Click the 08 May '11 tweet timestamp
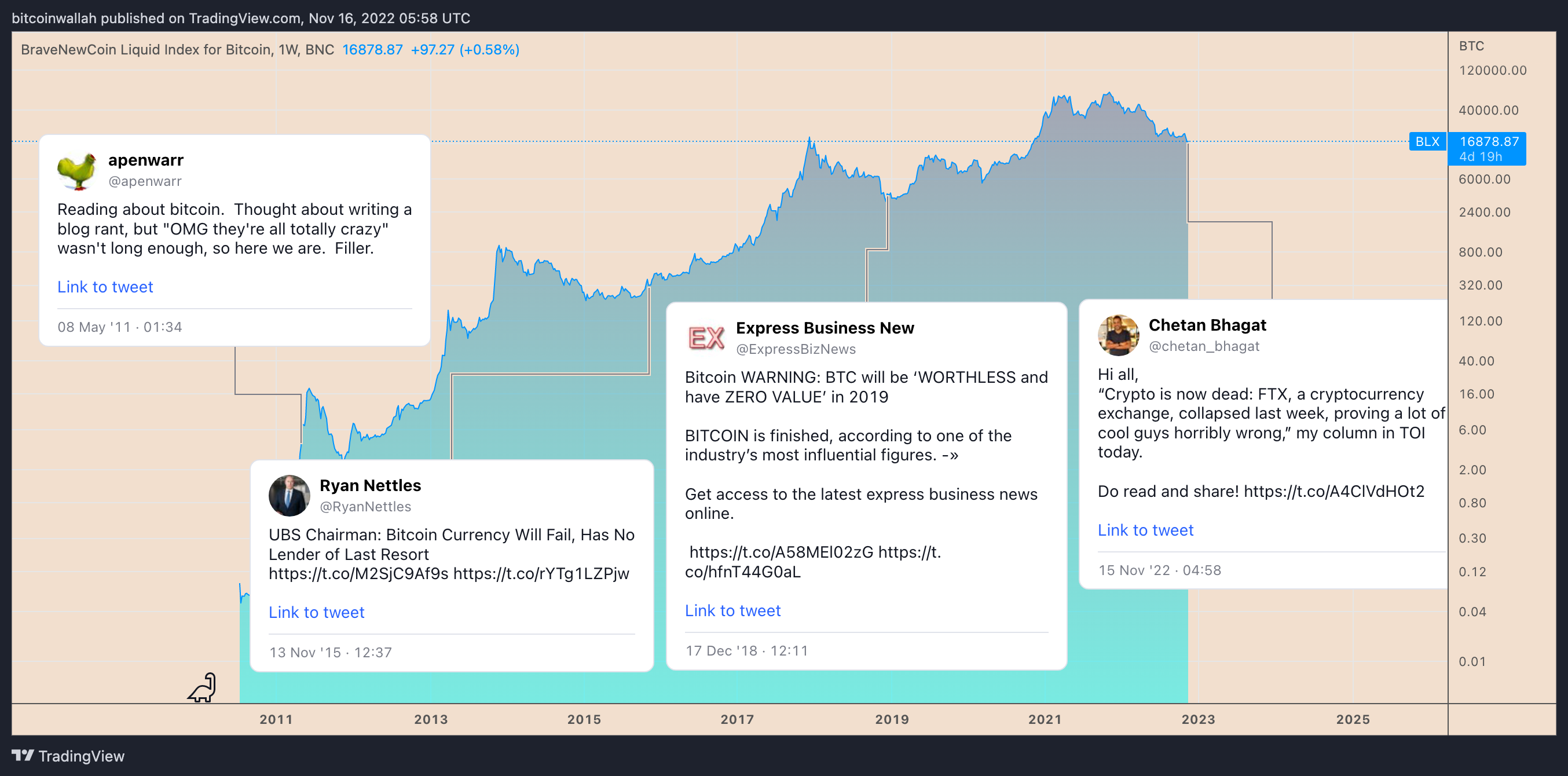Screen dimensions: 1568x776 120,327
